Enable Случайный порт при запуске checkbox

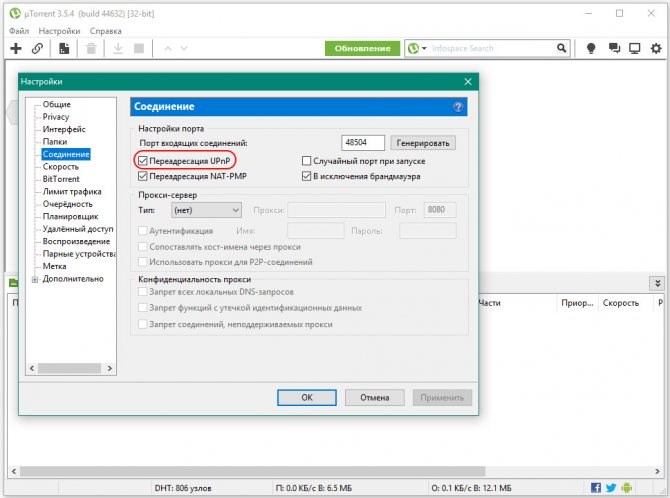pyautogui.click(x=306, y=161)
